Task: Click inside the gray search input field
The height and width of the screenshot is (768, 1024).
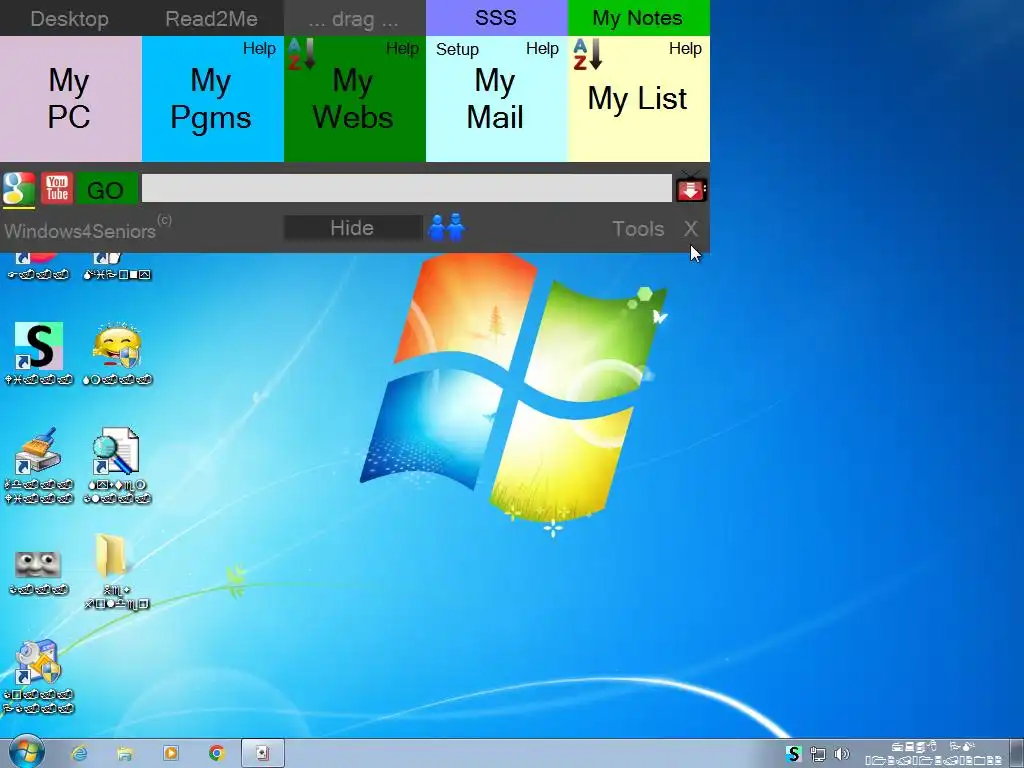Action: point(406,188)
